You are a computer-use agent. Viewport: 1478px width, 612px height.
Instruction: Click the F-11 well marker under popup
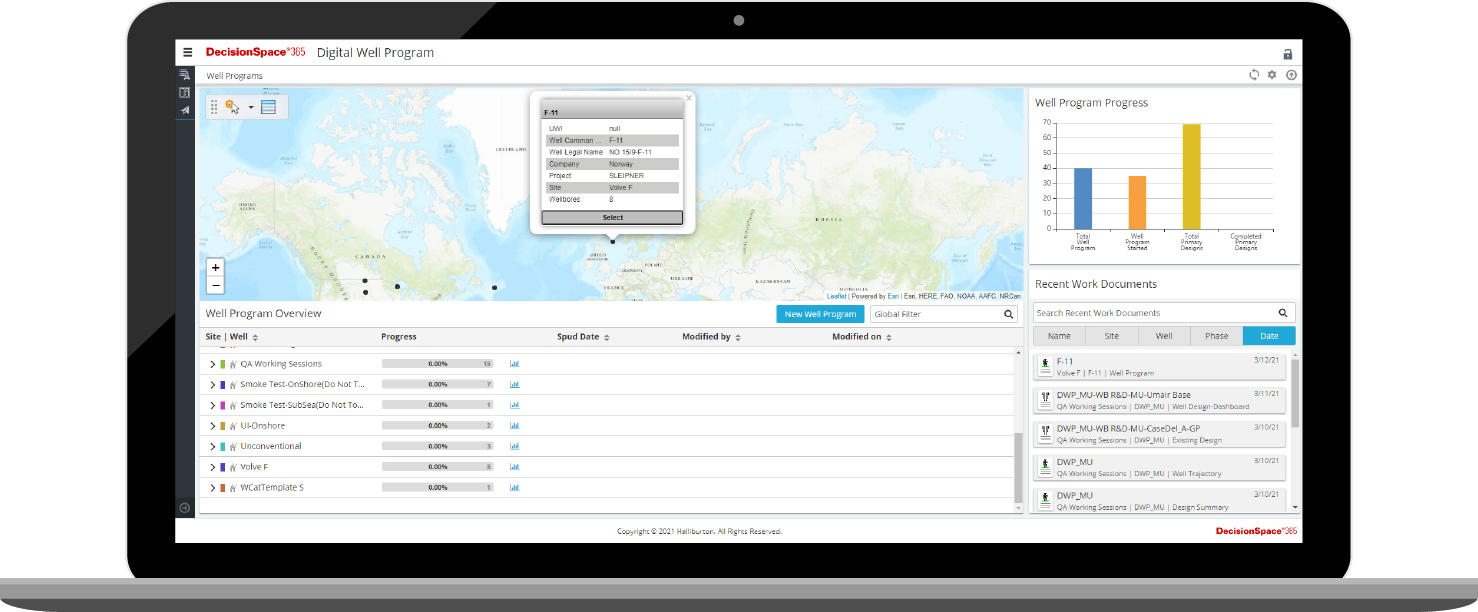click(613, 241)
